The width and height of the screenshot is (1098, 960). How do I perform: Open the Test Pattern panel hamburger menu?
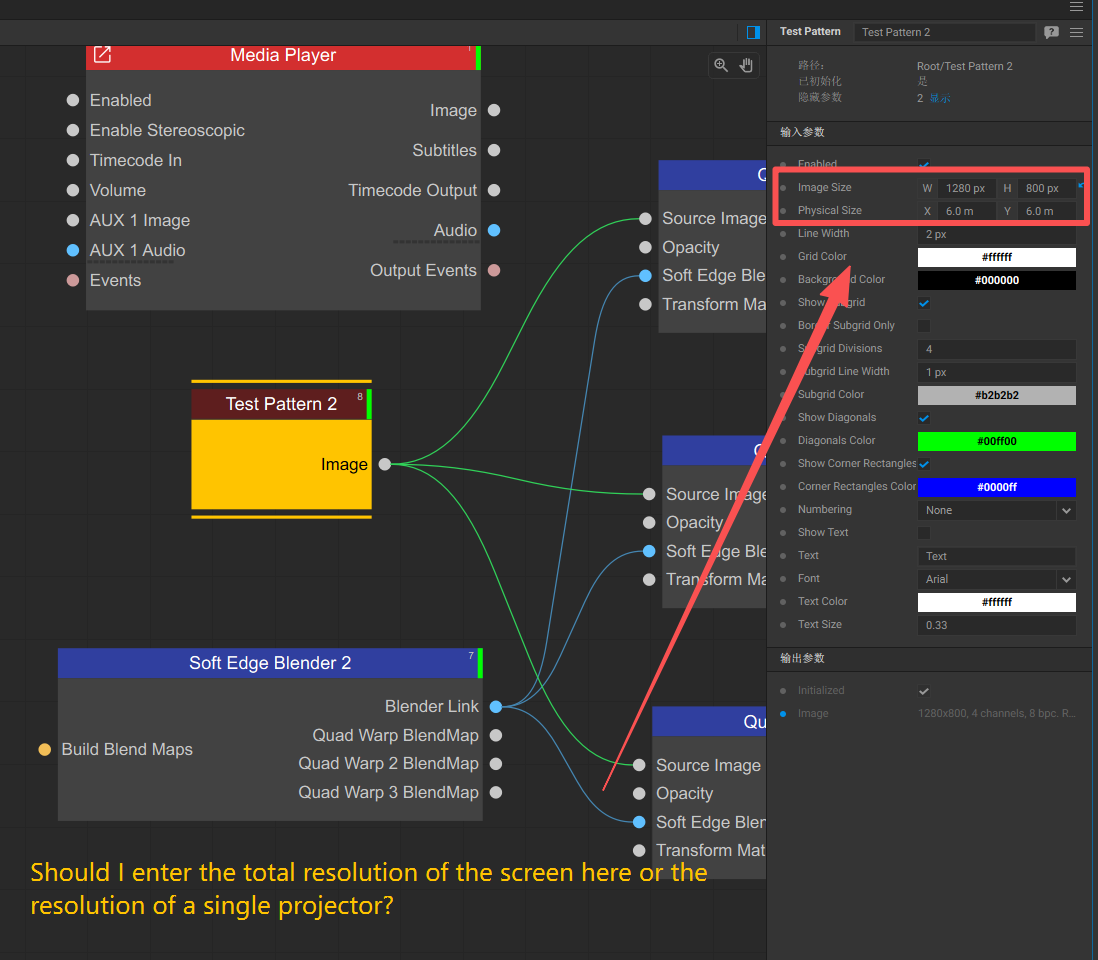[1076, 32]
